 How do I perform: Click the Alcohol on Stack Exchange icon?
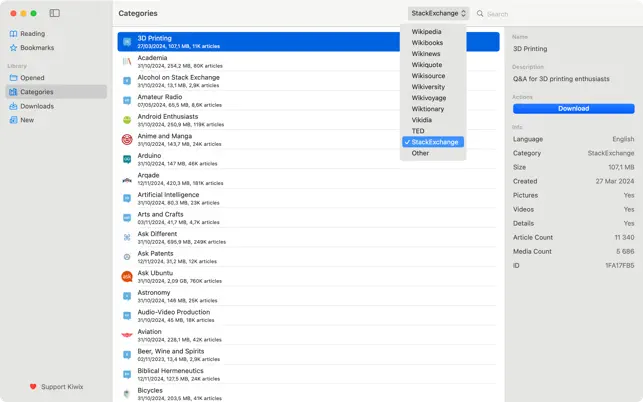click(x=127, y=81)
